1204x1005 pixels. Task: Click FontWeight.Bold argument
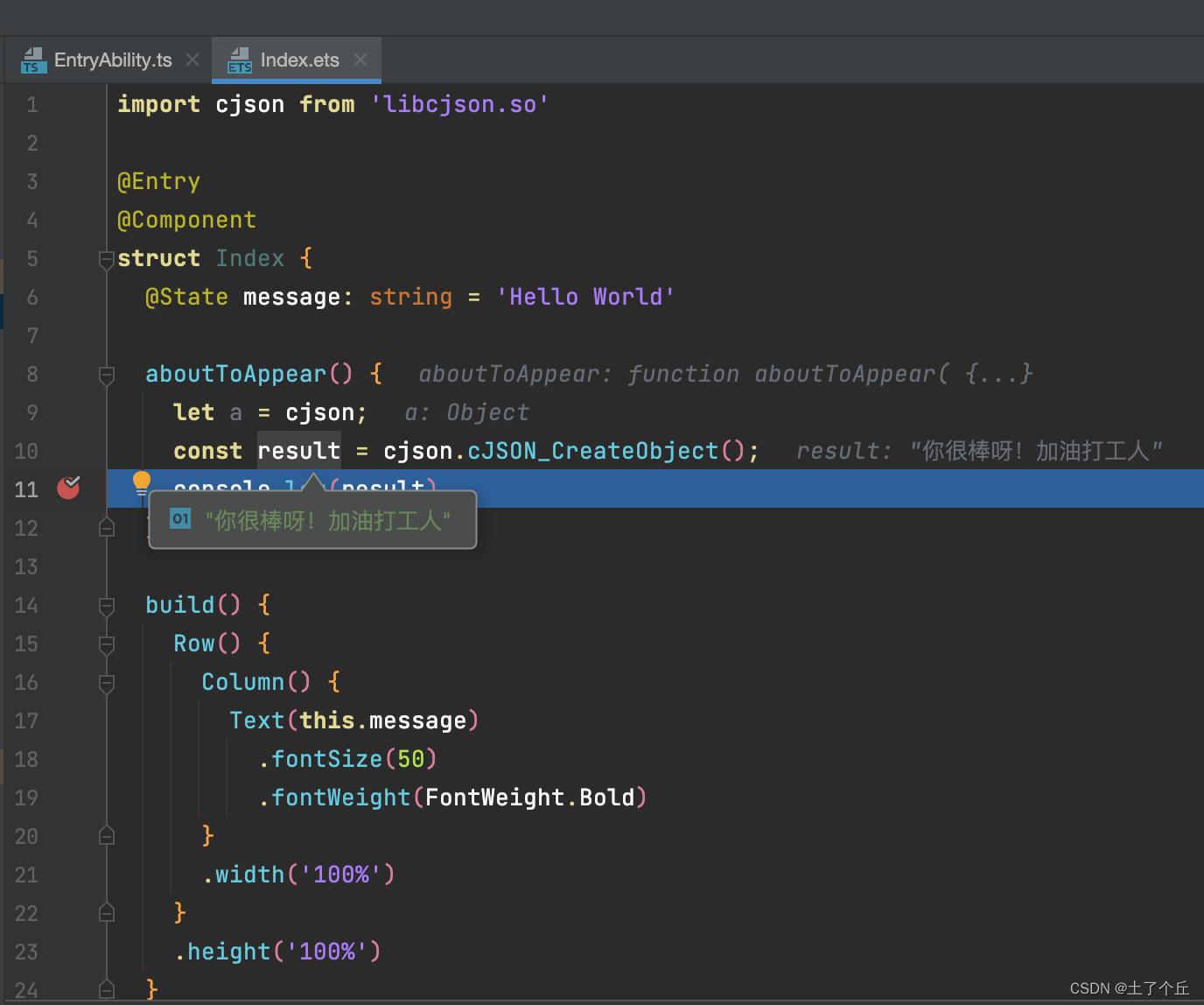530,798
